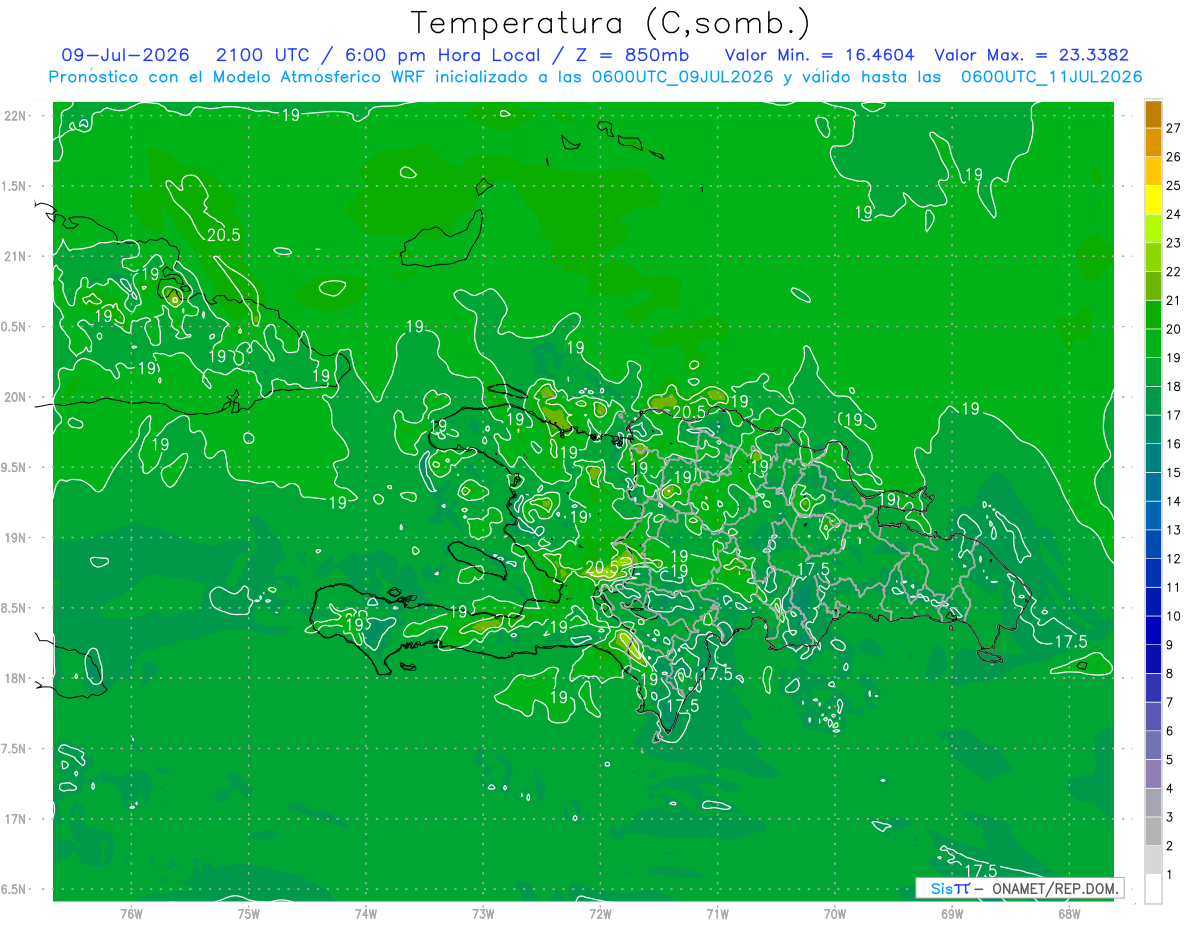
Task: Click the color scale label "21"
Action: pos(1174,301)
